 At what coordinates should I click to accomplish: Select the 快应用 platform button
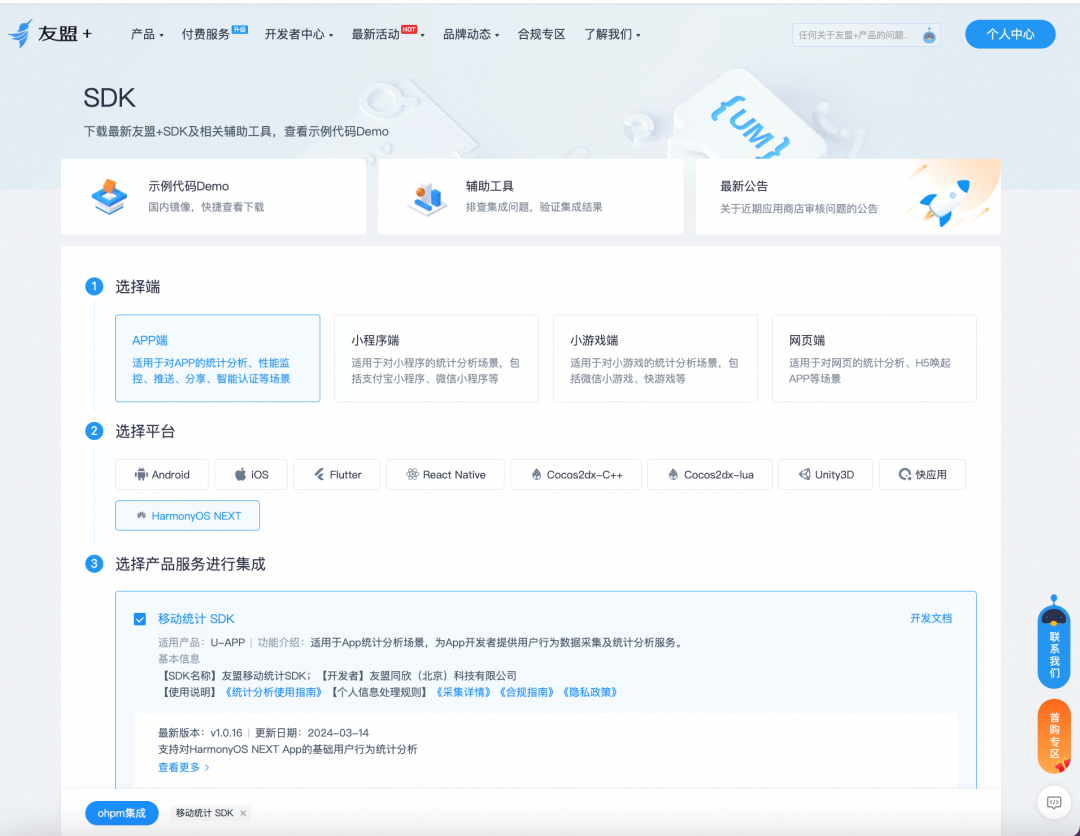pyautogui.click(x=922, y=474)
